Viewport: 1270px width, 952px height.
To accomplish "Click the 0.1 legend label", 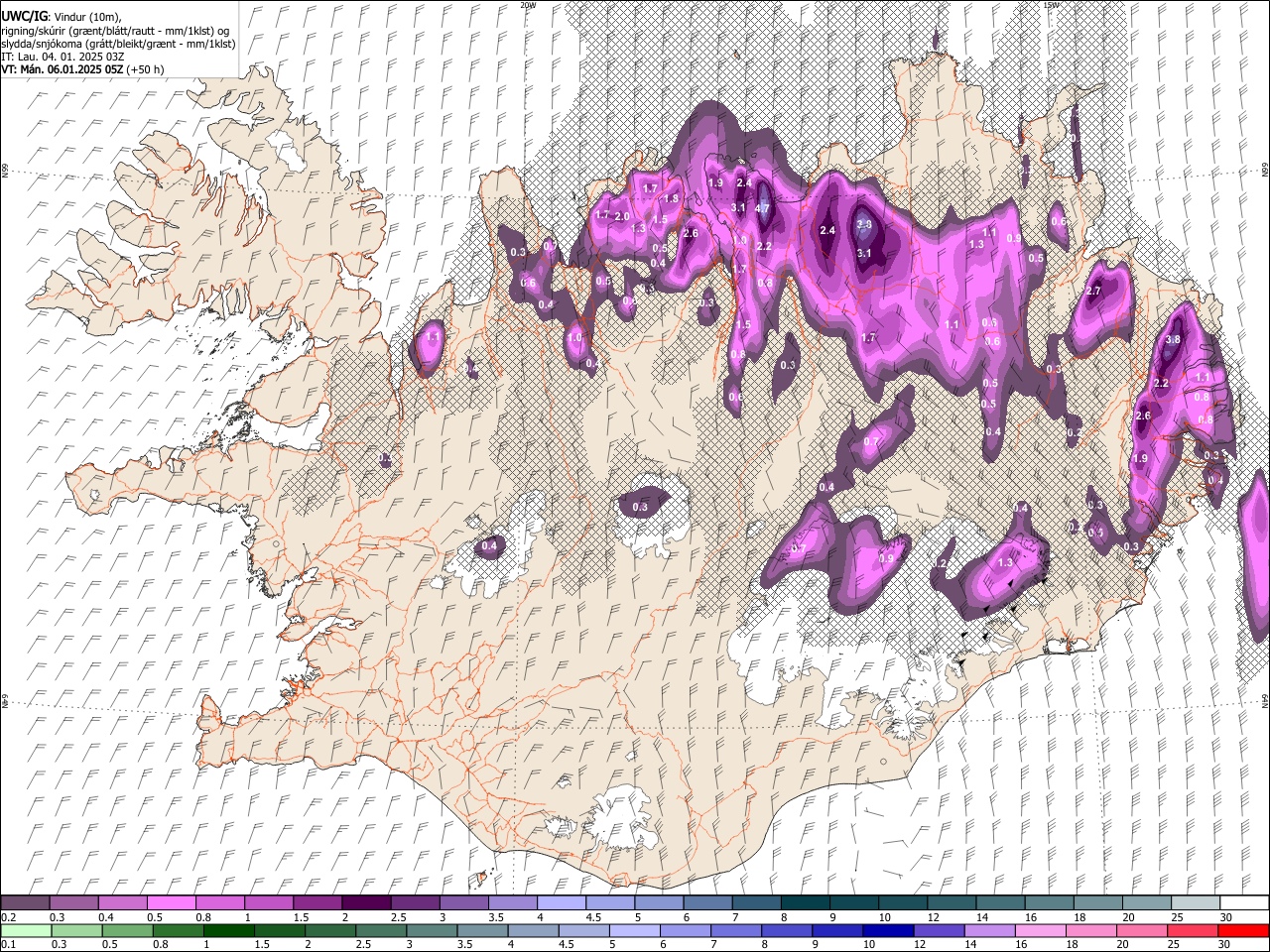I will [8, 944].
